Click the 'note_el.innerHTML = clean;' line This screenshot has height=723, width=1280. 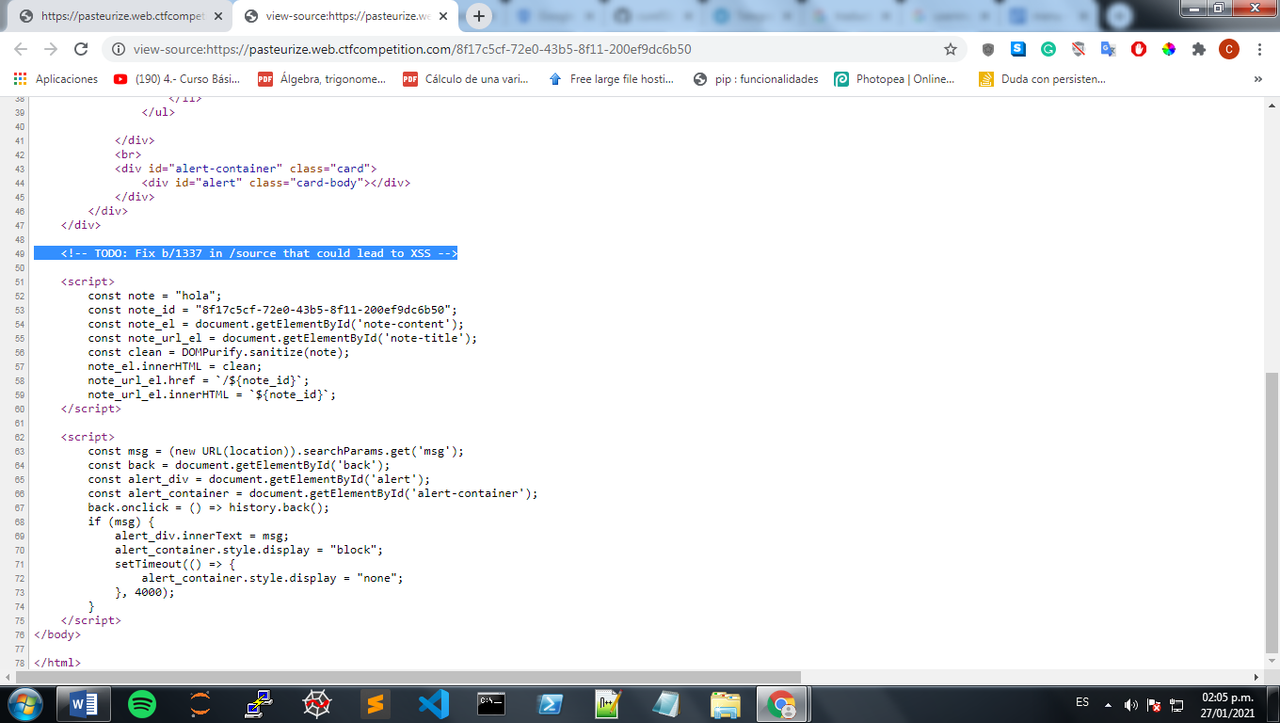tap(174, 366)
